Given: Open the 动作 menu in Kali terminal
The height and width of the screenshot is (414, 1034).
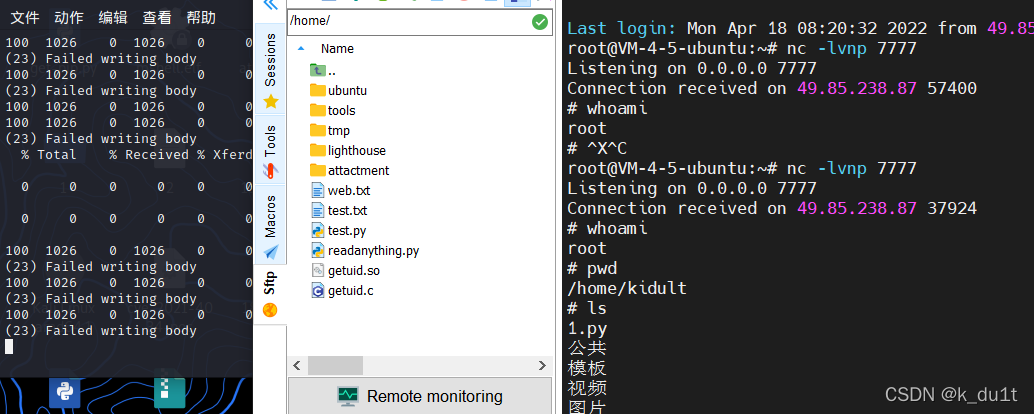Looking at the screenshot, I should pos(68,18).
